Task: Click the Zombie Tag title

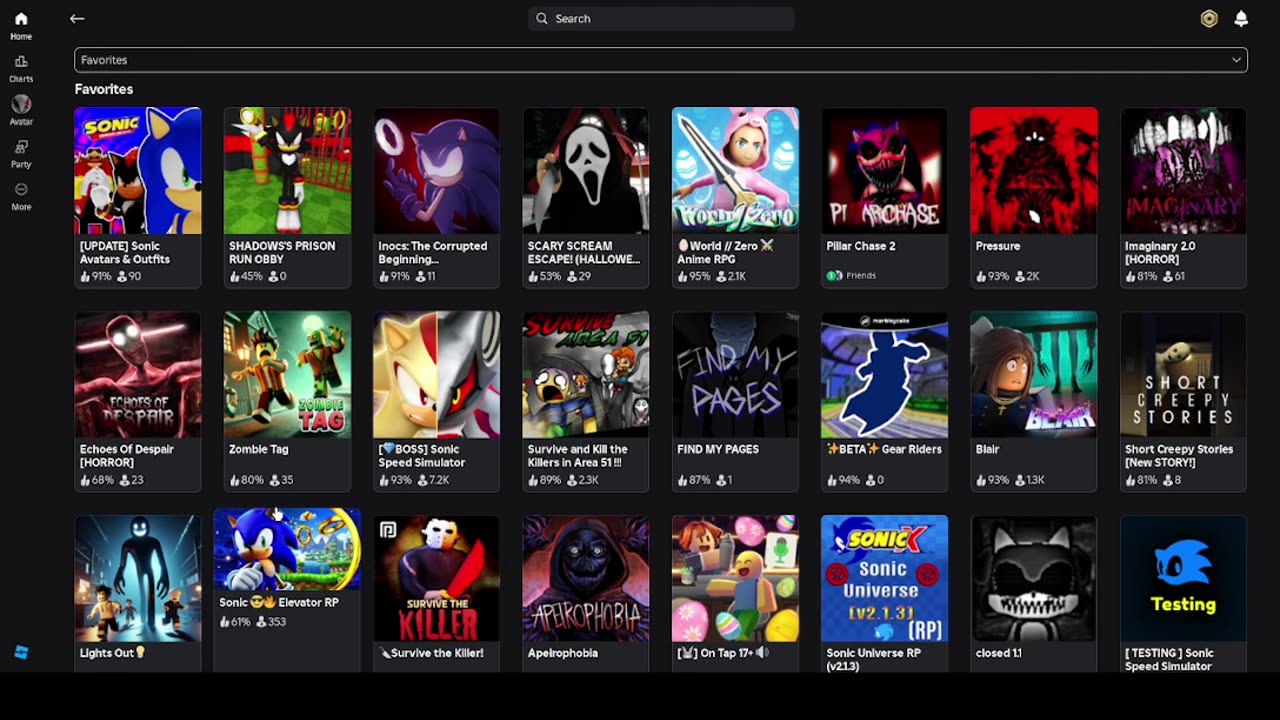Action: 259,450
